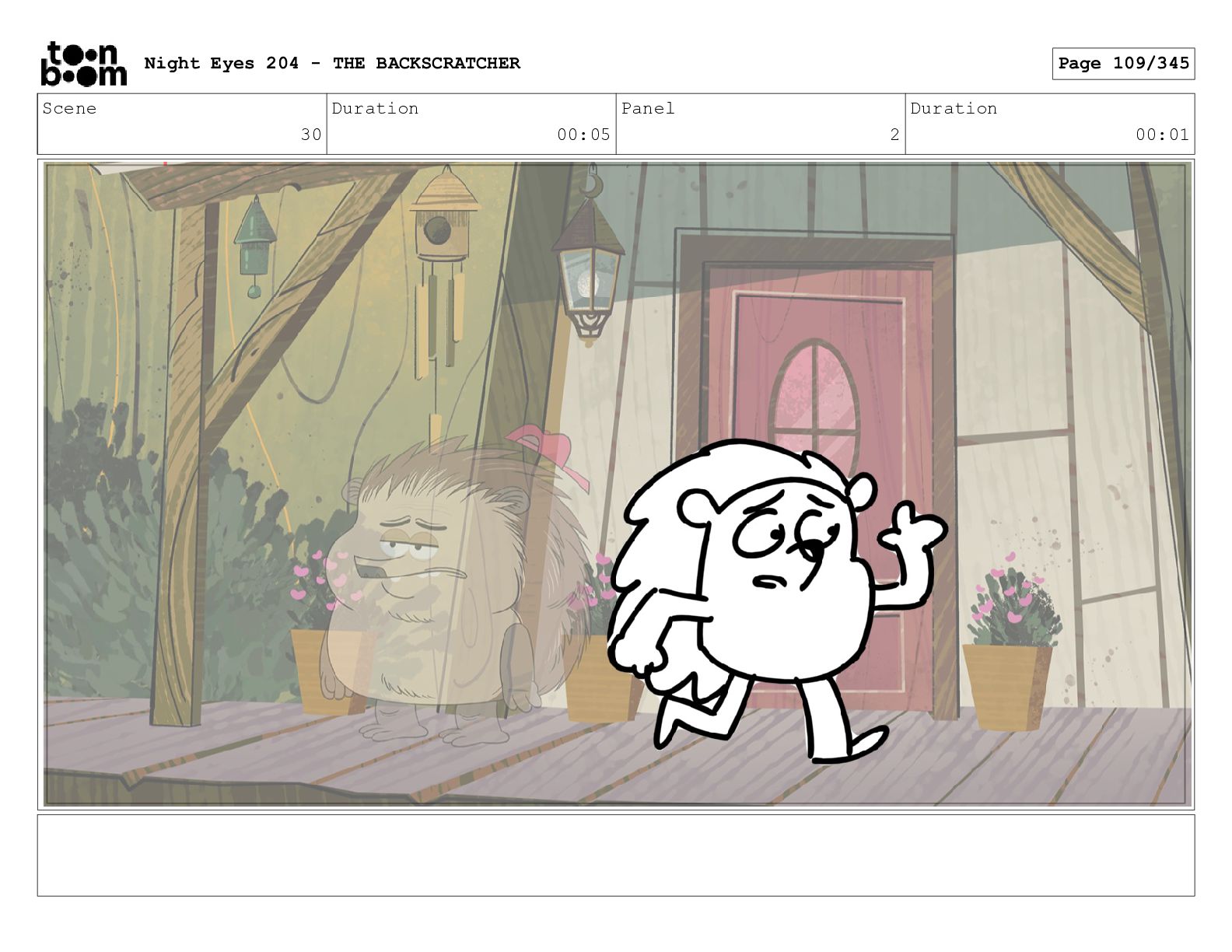Click the scene duration value '00:05'
Screen dimensions: 1232x952
pyautogui.click(x=583, y=135)
